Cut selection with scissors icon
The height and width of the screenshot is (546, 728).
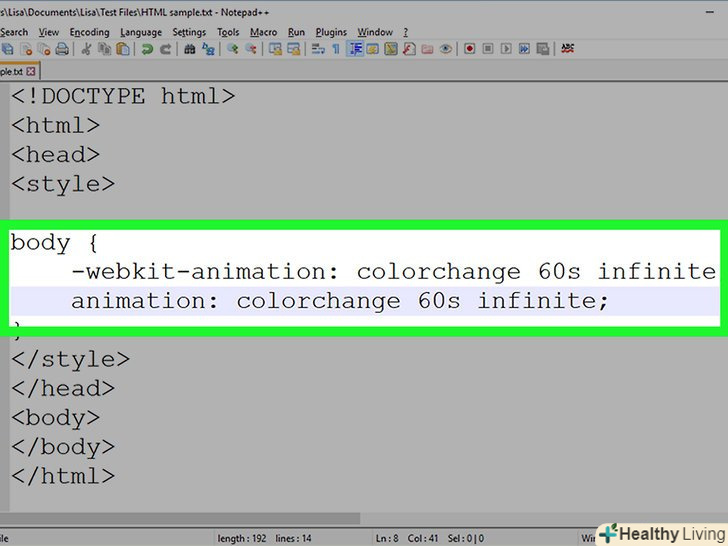click(86, 49)
